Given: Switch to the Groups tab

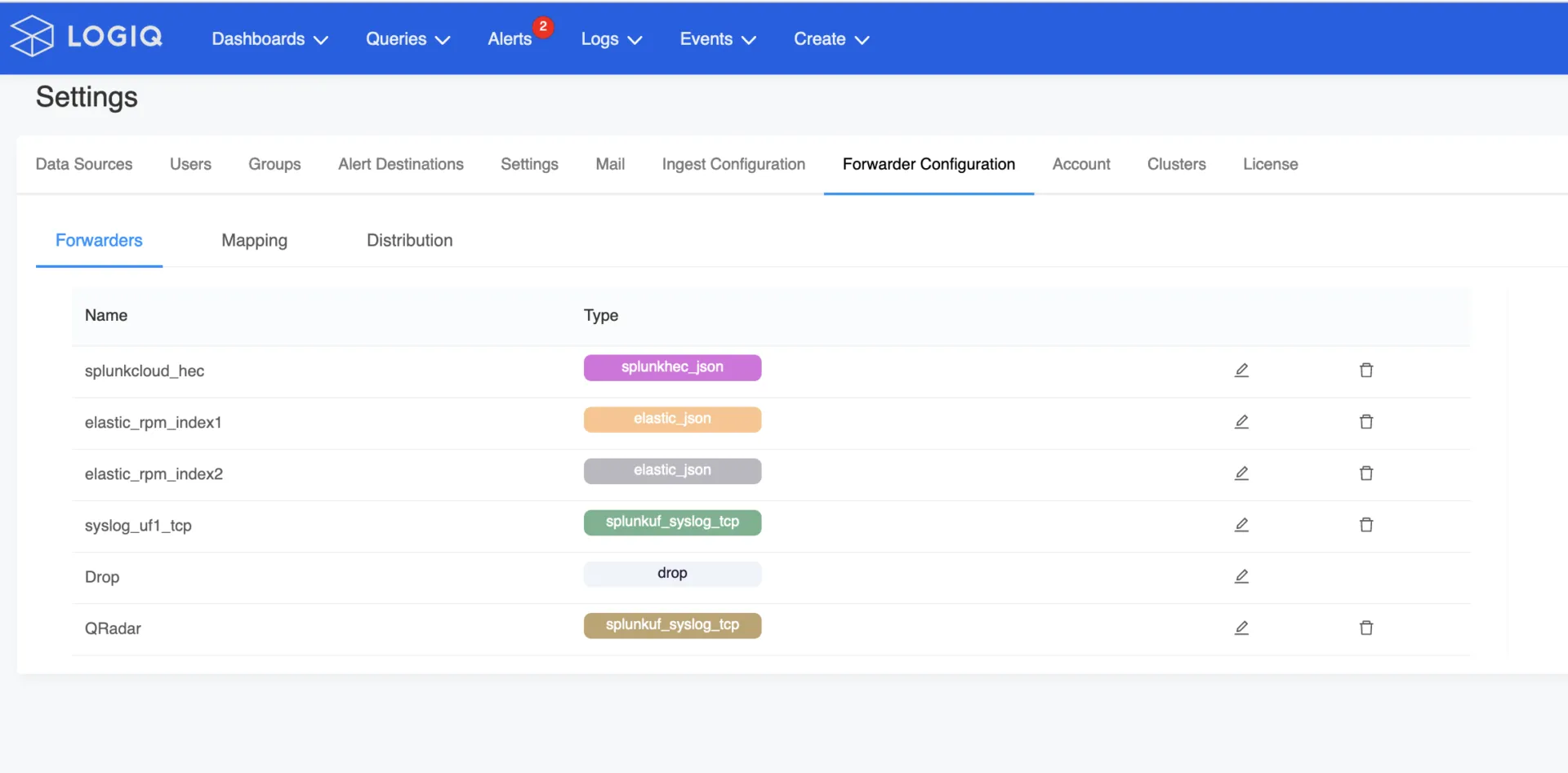Looking at the screenshot, I should pos(274,164).
